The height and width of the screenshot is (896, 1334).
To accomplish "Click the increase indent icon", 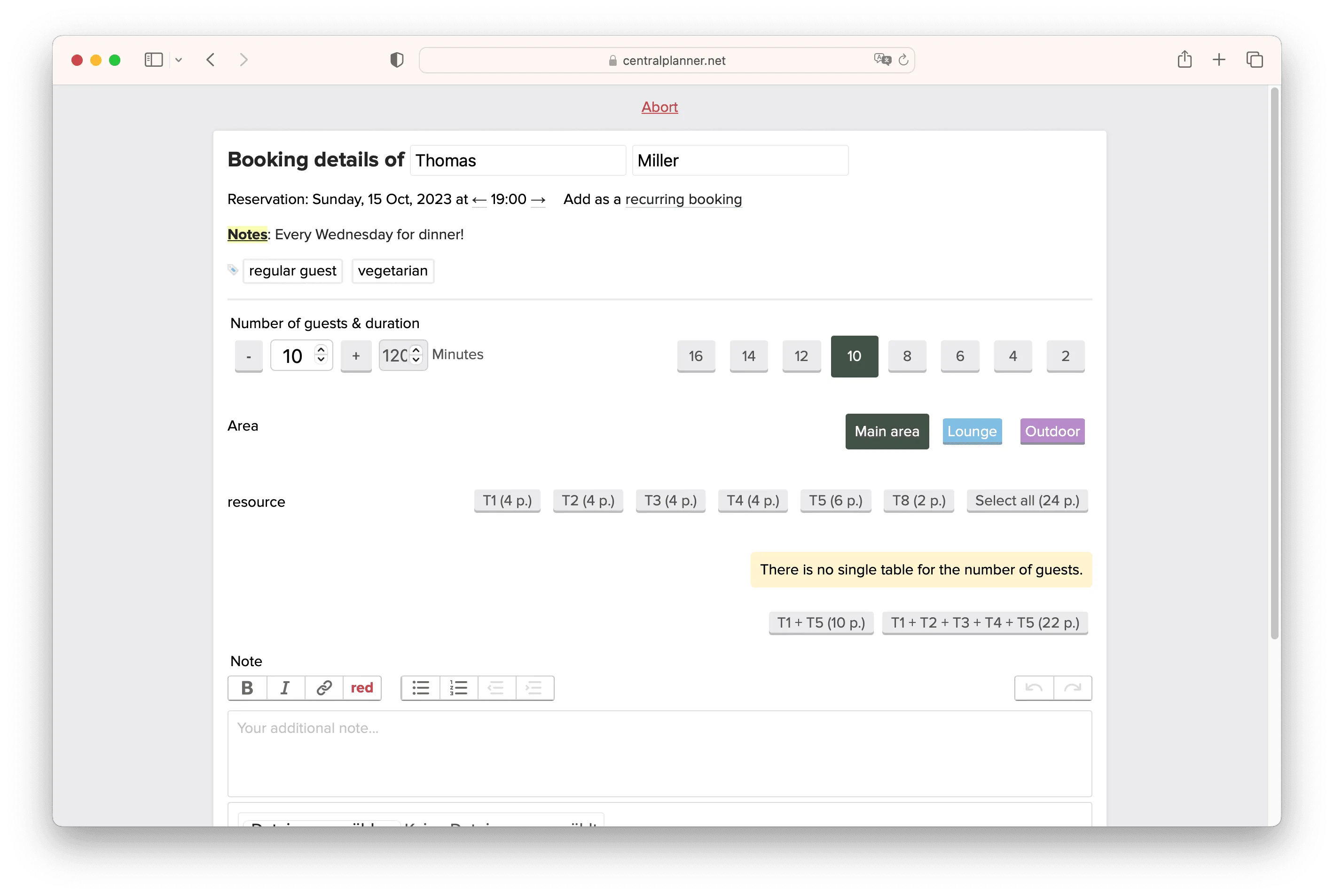I will (534, 687).
